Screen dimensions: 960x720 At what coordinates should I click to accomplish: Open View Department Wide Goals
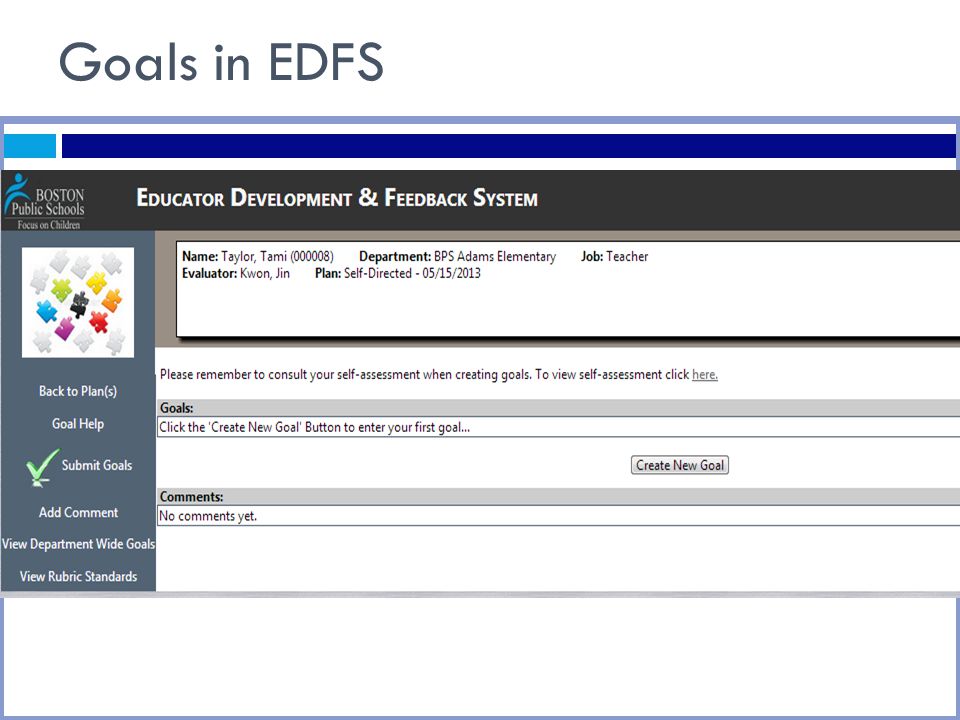tap(78, 544)
